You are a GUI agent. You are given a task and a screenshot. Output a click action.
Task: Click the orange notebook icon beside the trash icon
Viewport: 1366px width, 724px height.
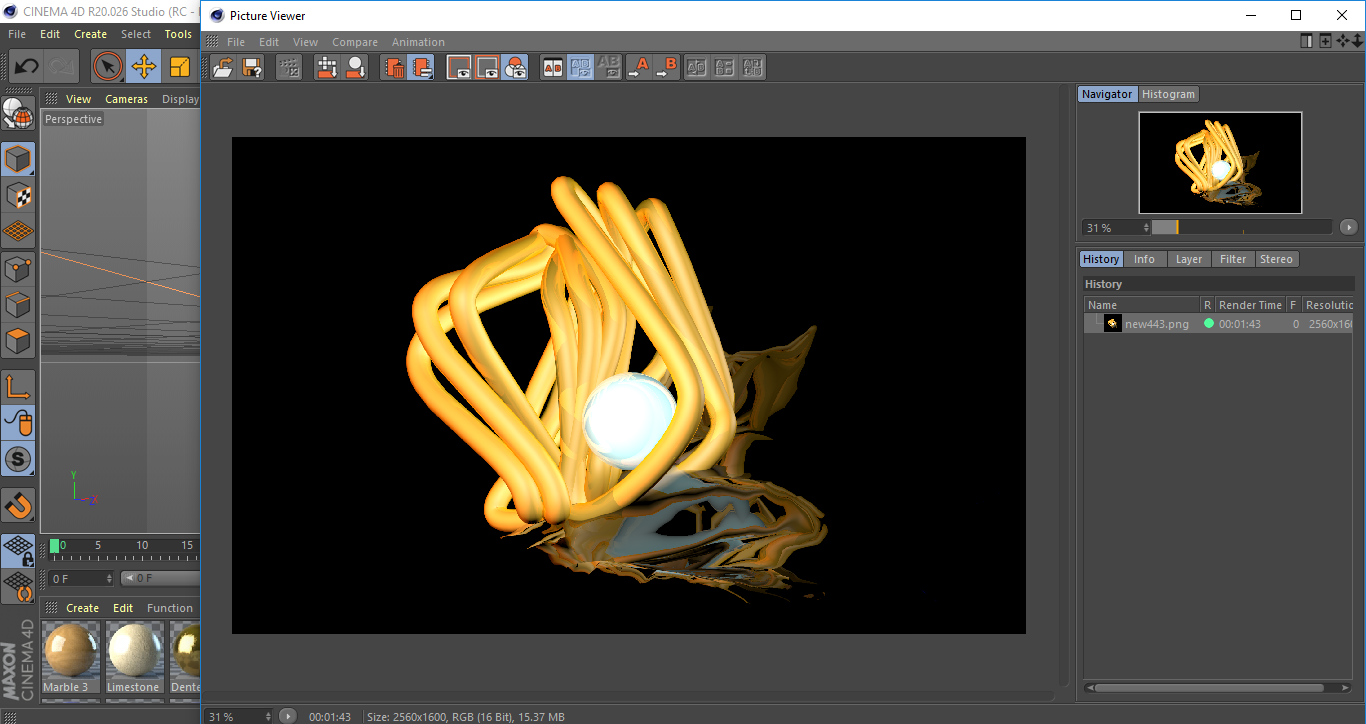(421, 67)
